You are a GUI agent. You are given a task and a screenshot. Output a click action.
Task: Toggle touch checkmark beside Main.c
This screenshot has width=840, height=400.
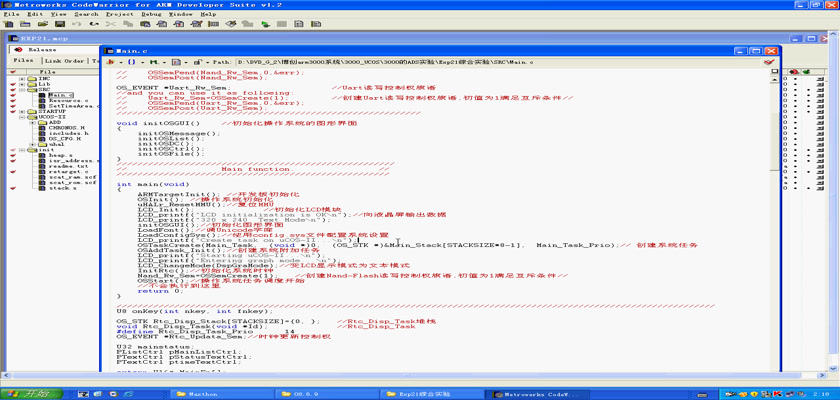point(13,95)
